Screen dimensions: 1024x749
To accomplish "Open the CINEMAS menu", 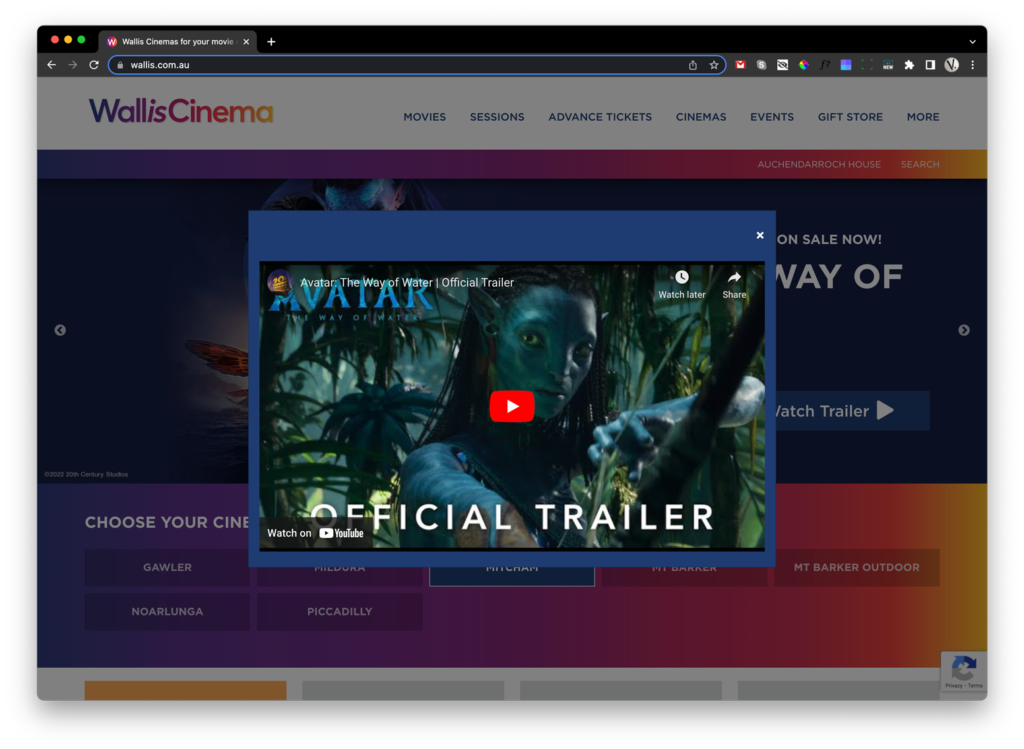I will (x=701, y=117).
